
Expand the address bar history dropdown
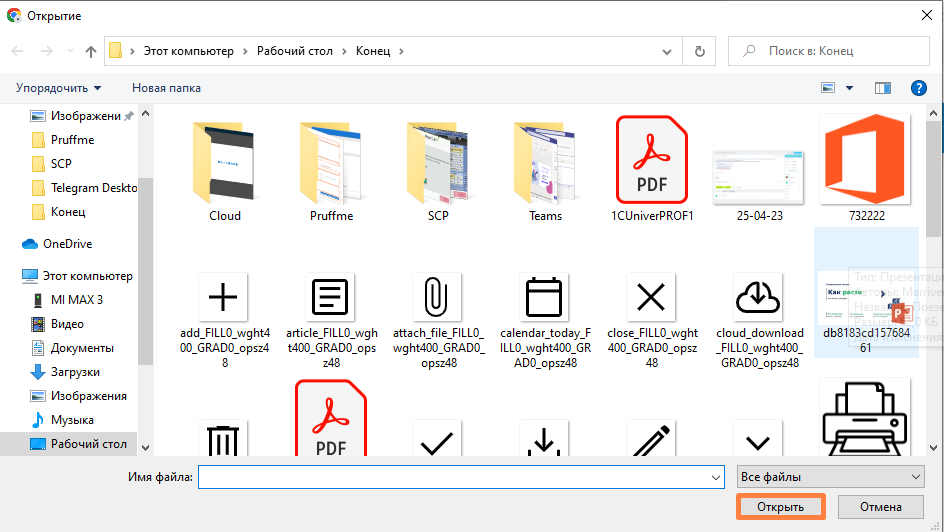[669, 51]
